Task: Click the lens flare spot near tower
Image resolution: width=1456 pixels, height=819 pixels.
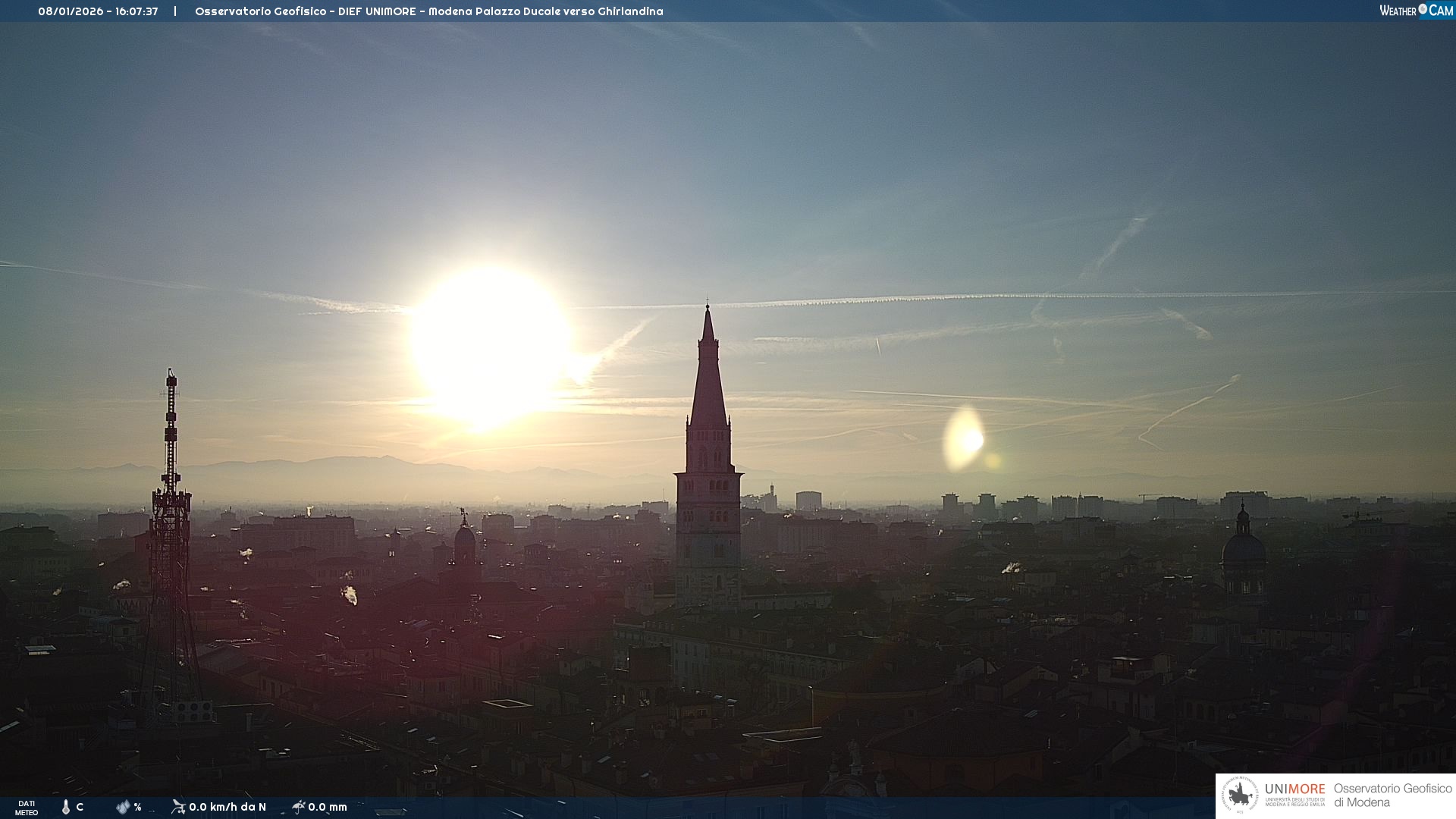Action: click(965, 438)
